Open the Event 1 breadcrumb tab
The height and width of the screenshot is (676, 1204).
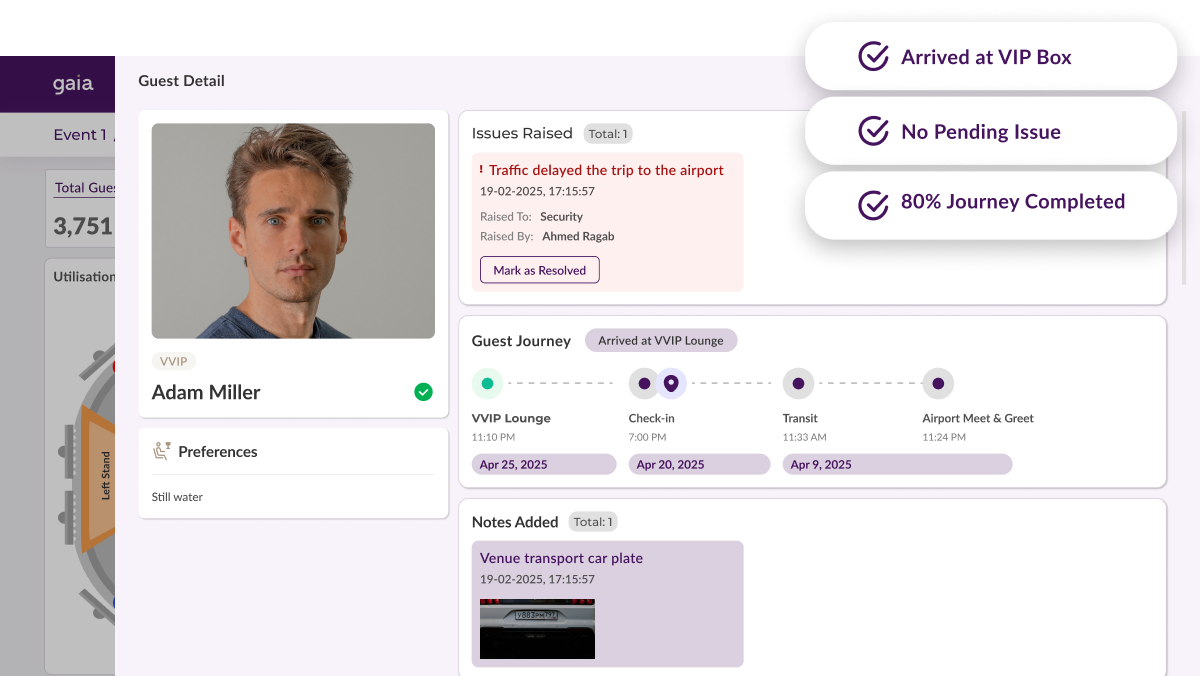point(80,135)
